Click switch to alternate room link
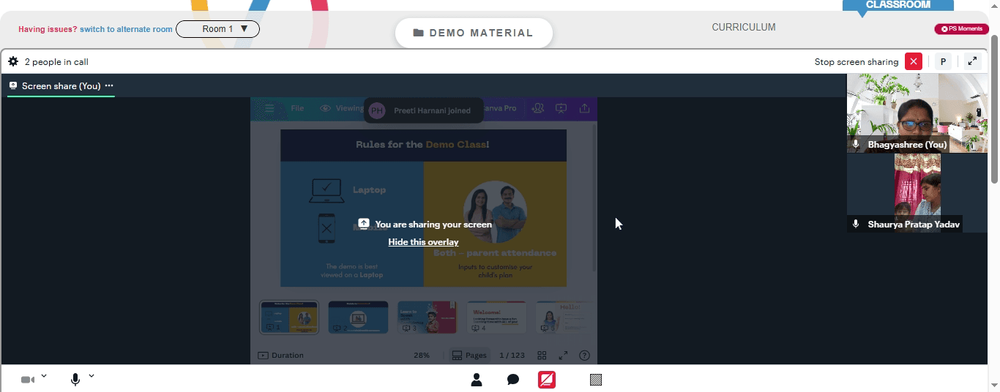 [x=126, y=29]
